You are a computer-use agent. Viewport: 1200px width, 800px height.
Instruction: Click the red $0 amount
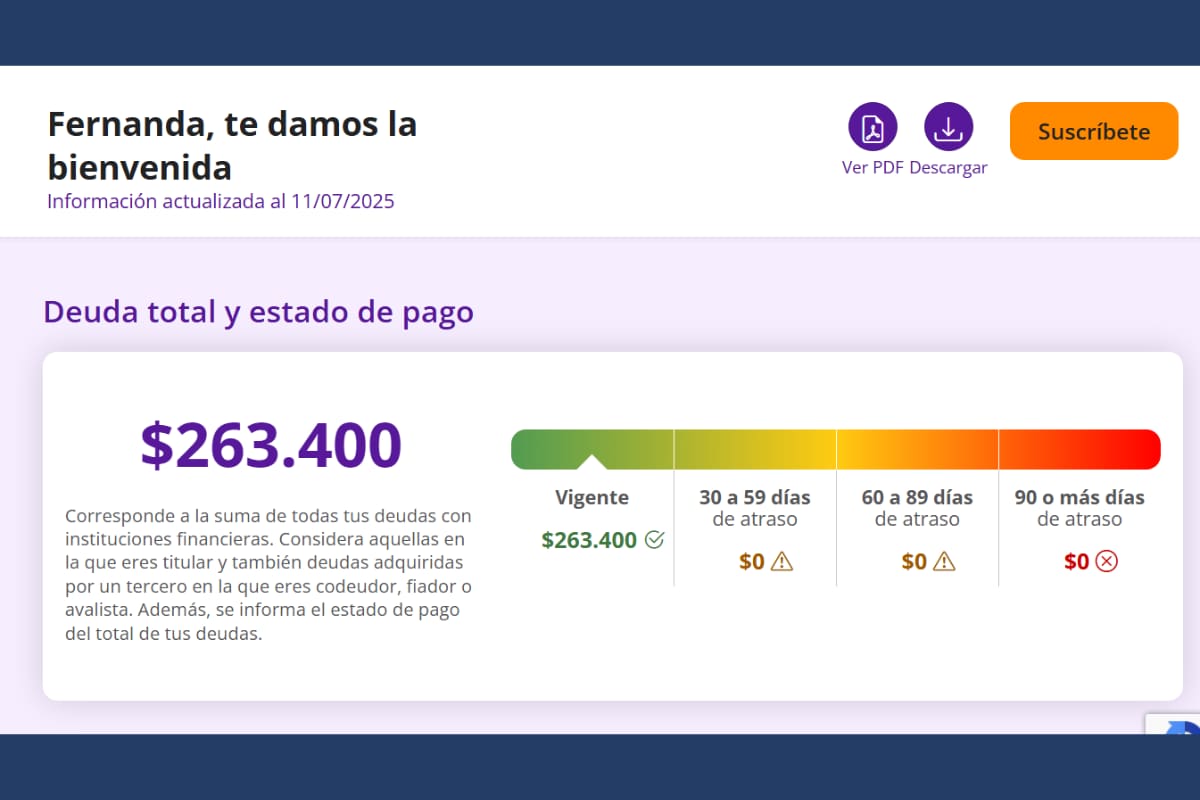pyautogui.click(x=1077, y=562)
